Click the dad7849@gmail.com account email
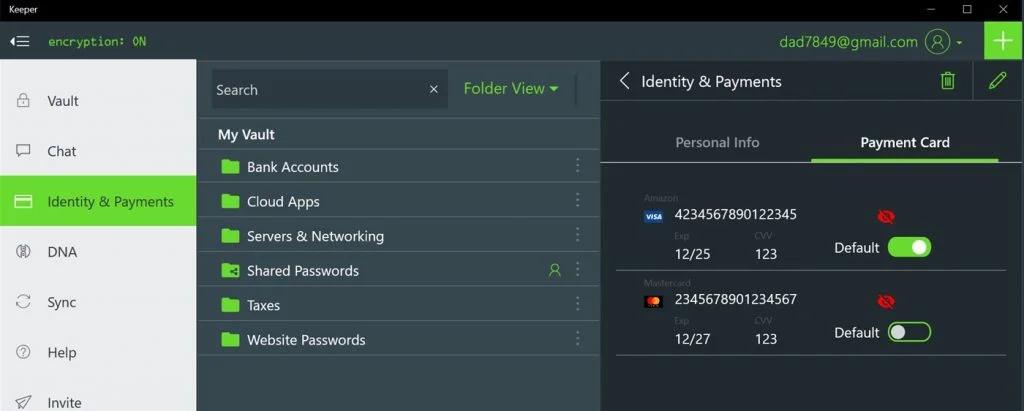Image resolution: width=1024 pixels, height=411 pixels. point(848,42)
